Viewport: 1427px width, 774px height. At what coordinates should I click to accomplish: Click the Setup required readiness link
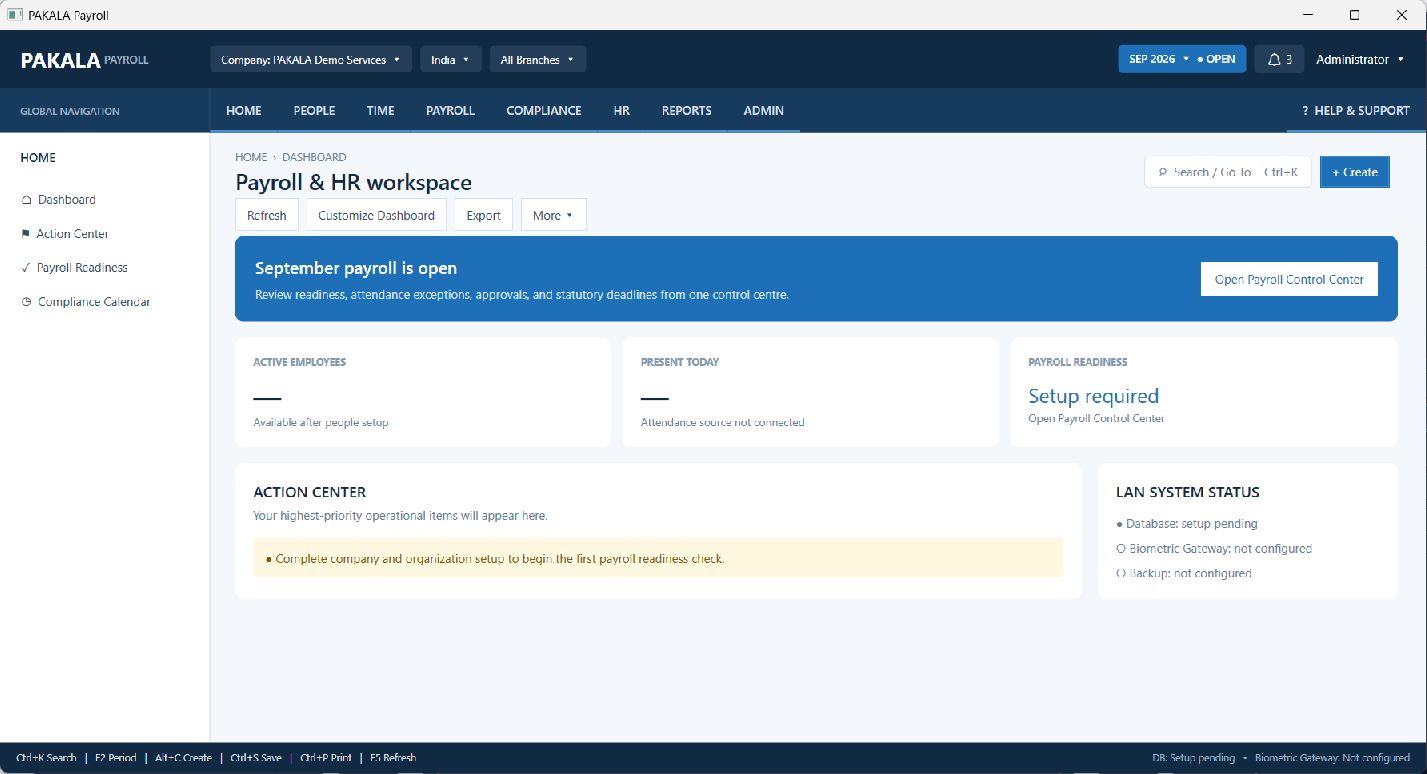click(x=1093, y=396)
